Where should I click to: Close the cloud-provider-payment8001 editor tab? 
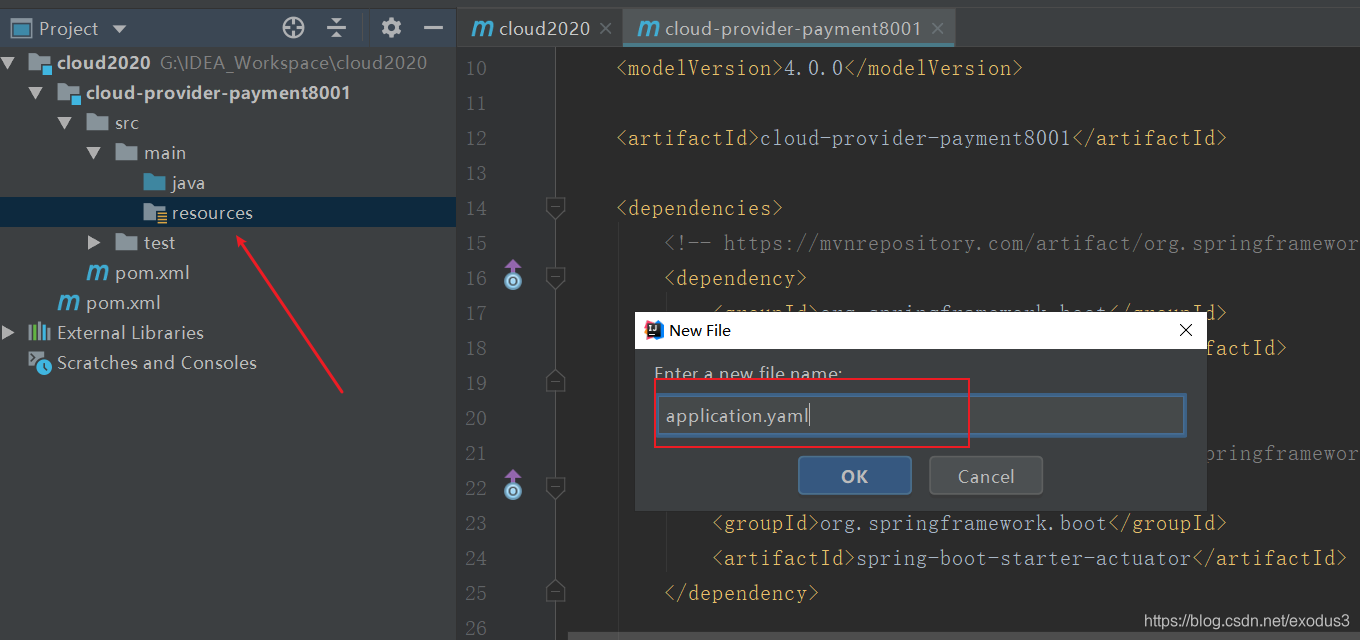(x=937, y=29)
